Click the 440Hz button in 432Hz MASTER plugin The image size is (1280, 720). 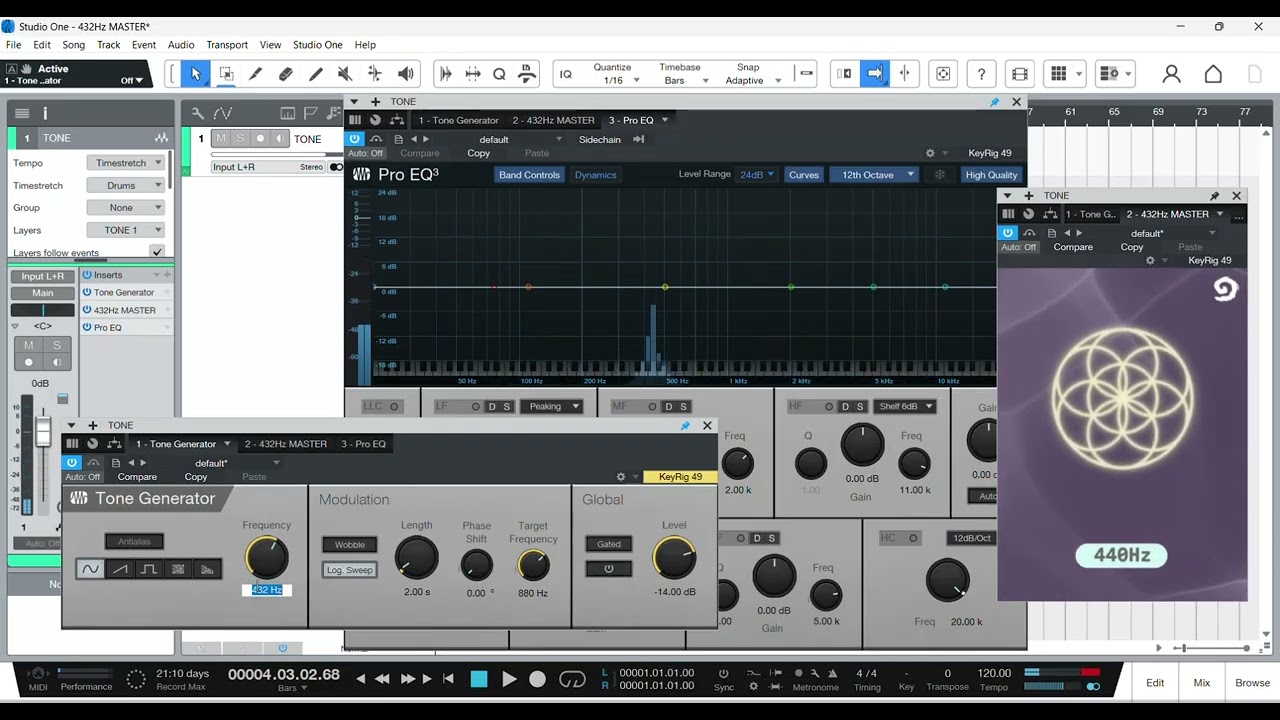[x=1121, y=555]
